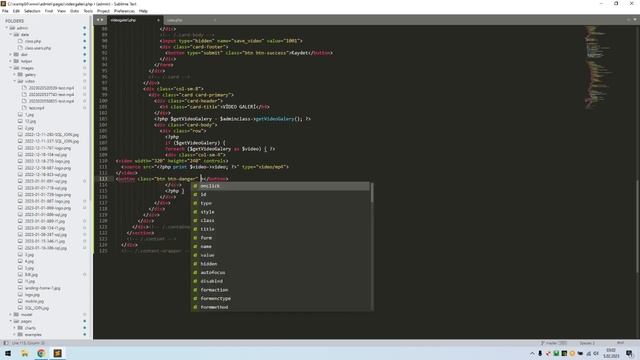Choose id from the autocomplete list

281,195
